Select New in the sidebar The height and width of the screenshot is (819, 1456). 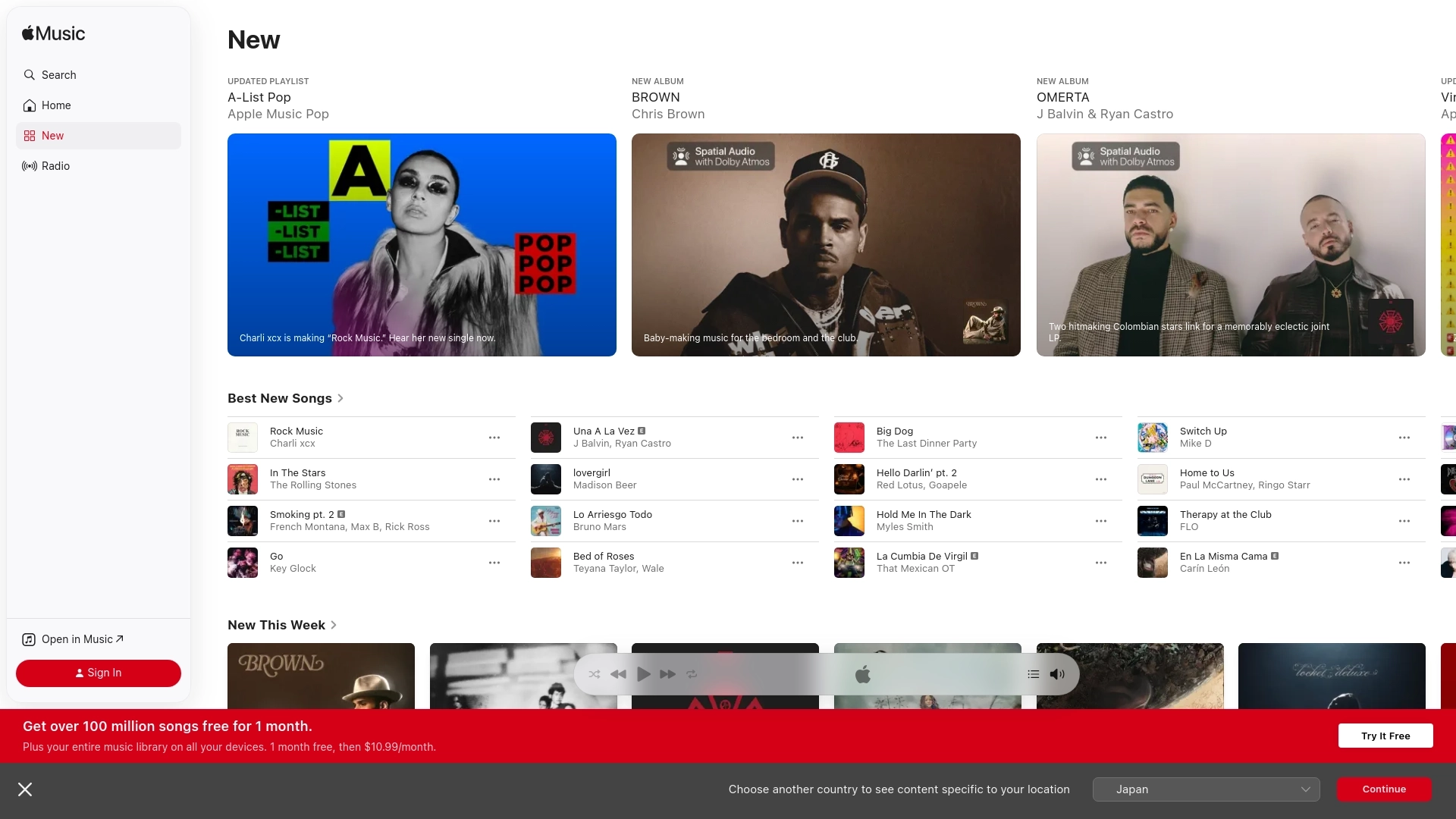pos(99,136)
